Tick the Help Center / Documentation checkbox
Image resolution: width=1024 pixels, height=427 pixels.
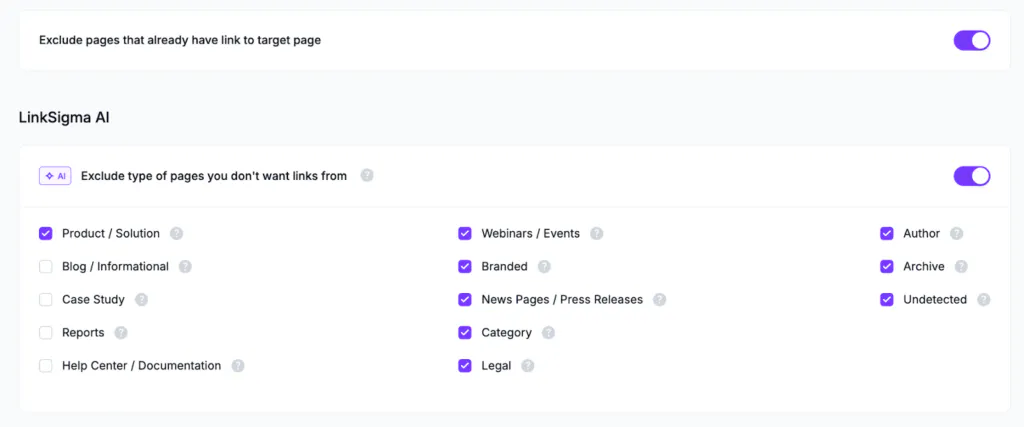click(x=46, y=366)
